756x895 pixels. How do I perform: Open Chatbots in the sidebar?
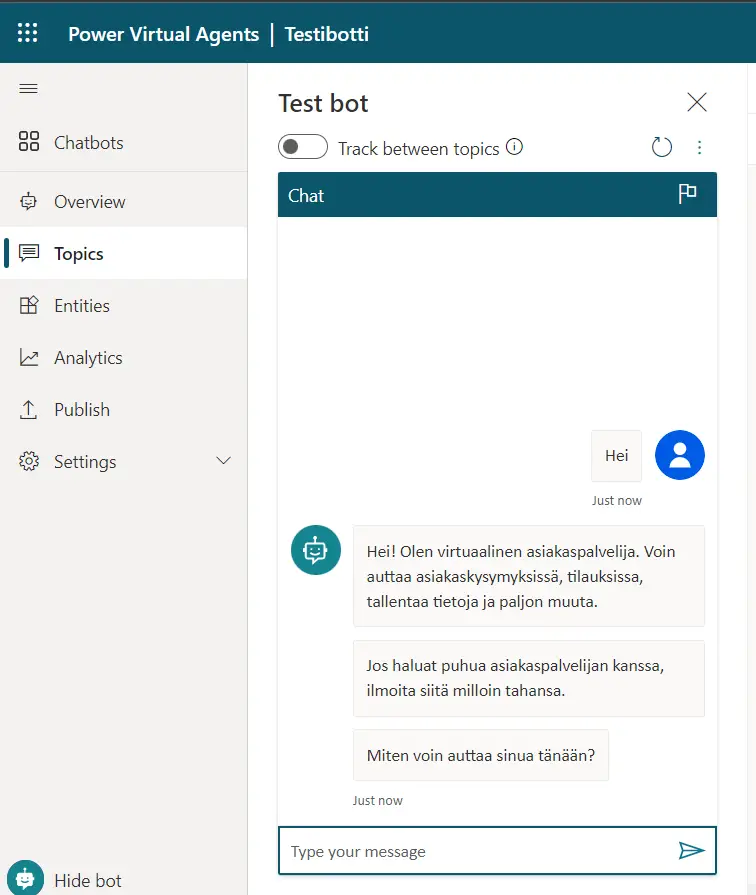pyautogui.click(x=88, y=142)
